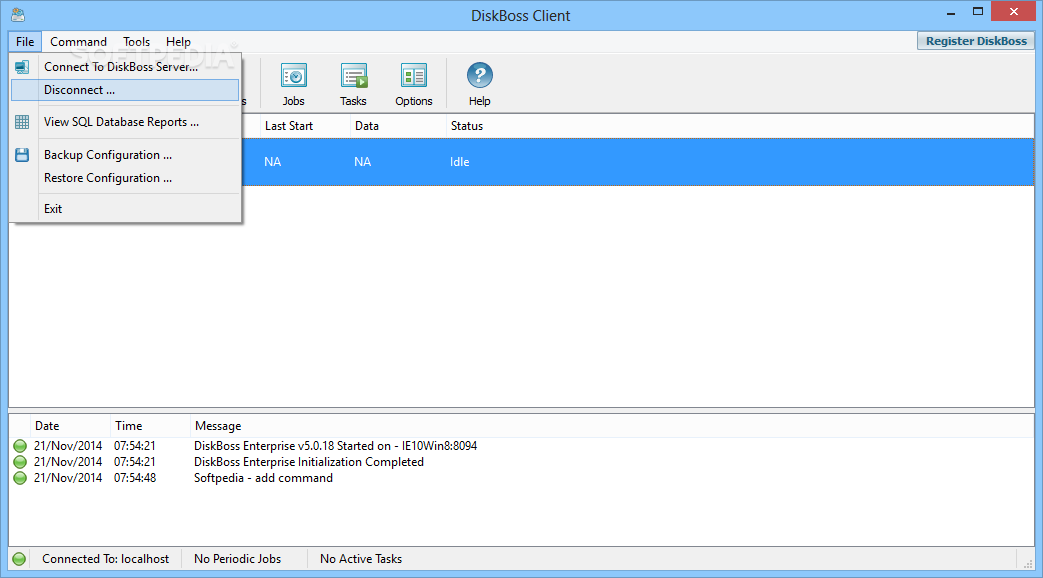Open the Jobs toolbar icon
Screen dimensions: 1043x578
point(293,84)
